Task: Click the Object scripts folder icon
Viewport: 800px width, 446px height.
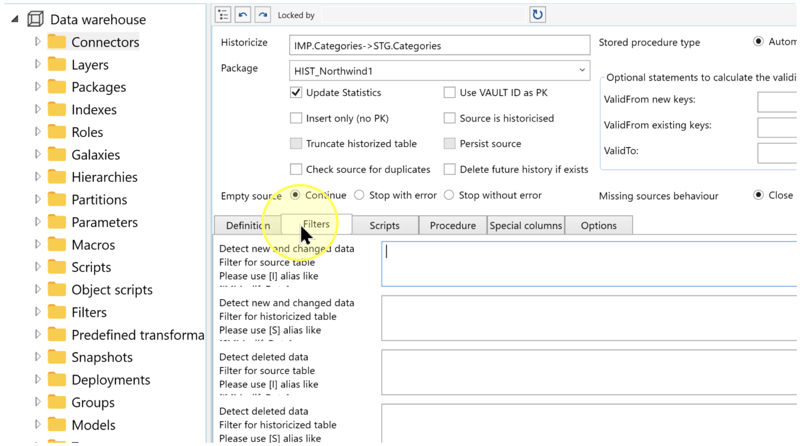Action: pyautogui.click(x=57, y=289)
